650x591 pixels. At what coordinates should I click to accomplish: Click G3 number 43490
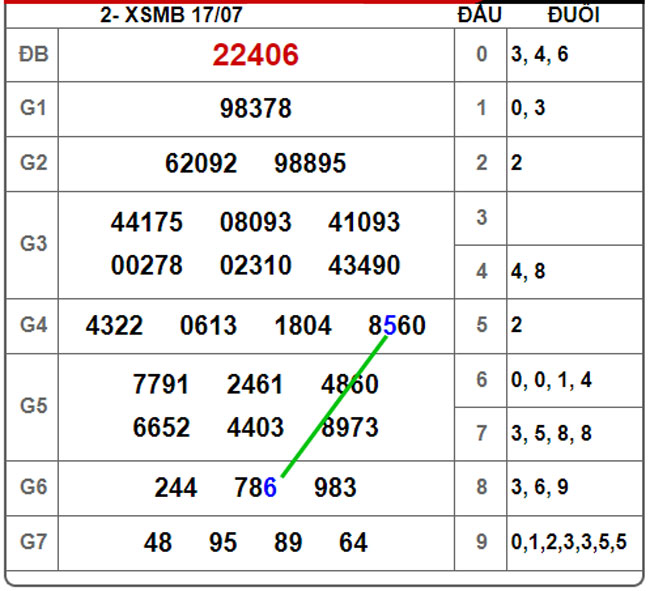364,265
